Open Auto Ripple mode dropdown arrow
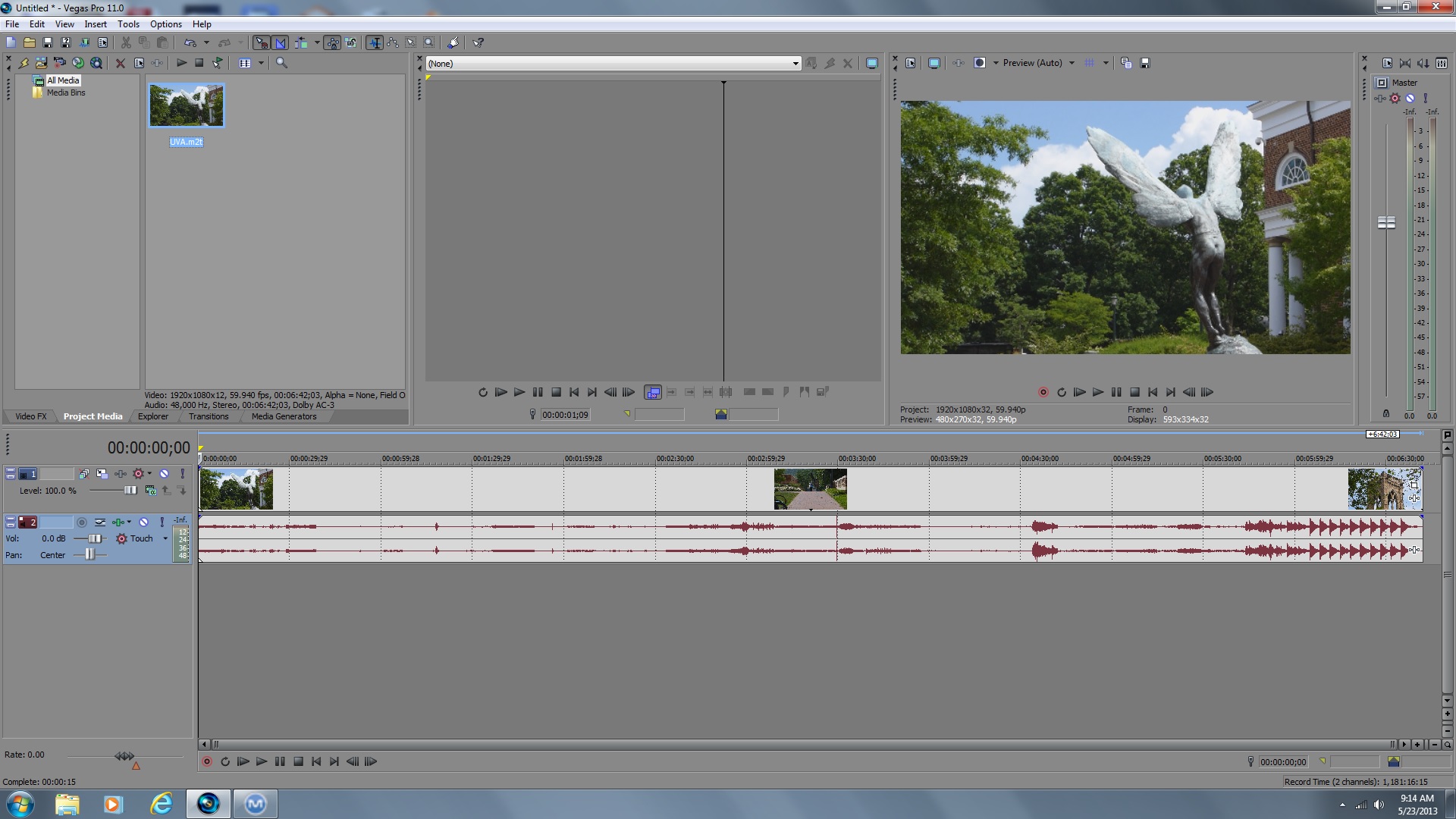Image resolution: width=1456 pixels, height=819 pixels. click(x=317, y=42)
